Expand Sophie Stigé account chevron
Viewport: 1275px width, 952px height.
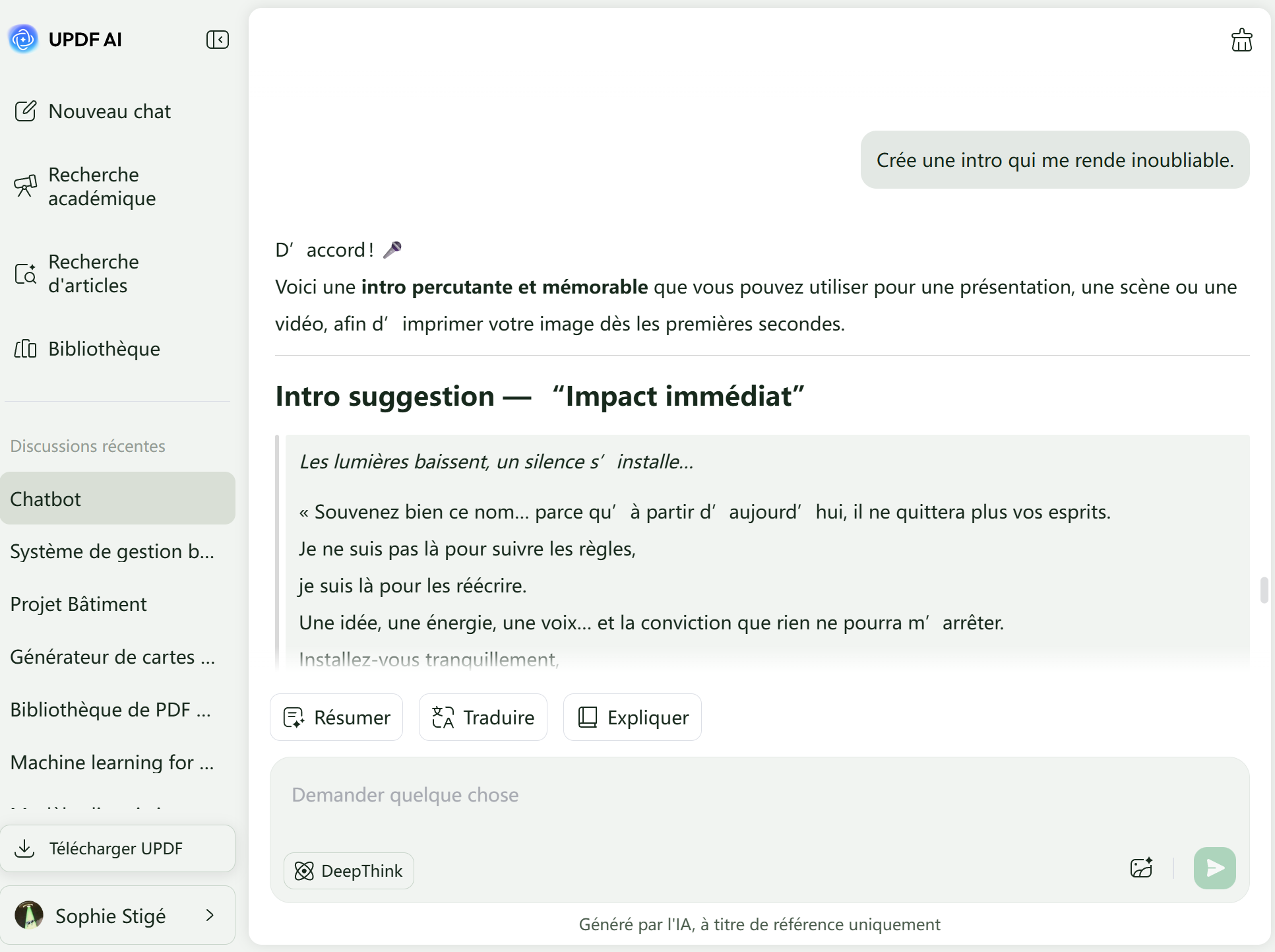[x=210, y=915]
